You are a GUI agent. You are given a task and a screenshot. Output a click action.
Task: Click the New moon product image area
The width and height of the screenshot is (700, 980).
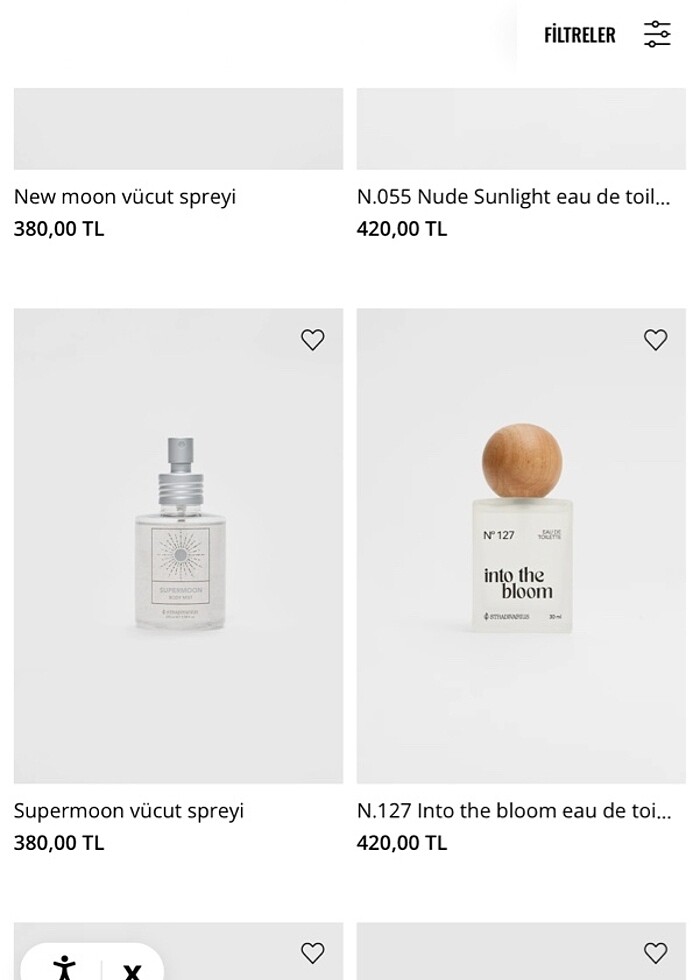point(178,128)
